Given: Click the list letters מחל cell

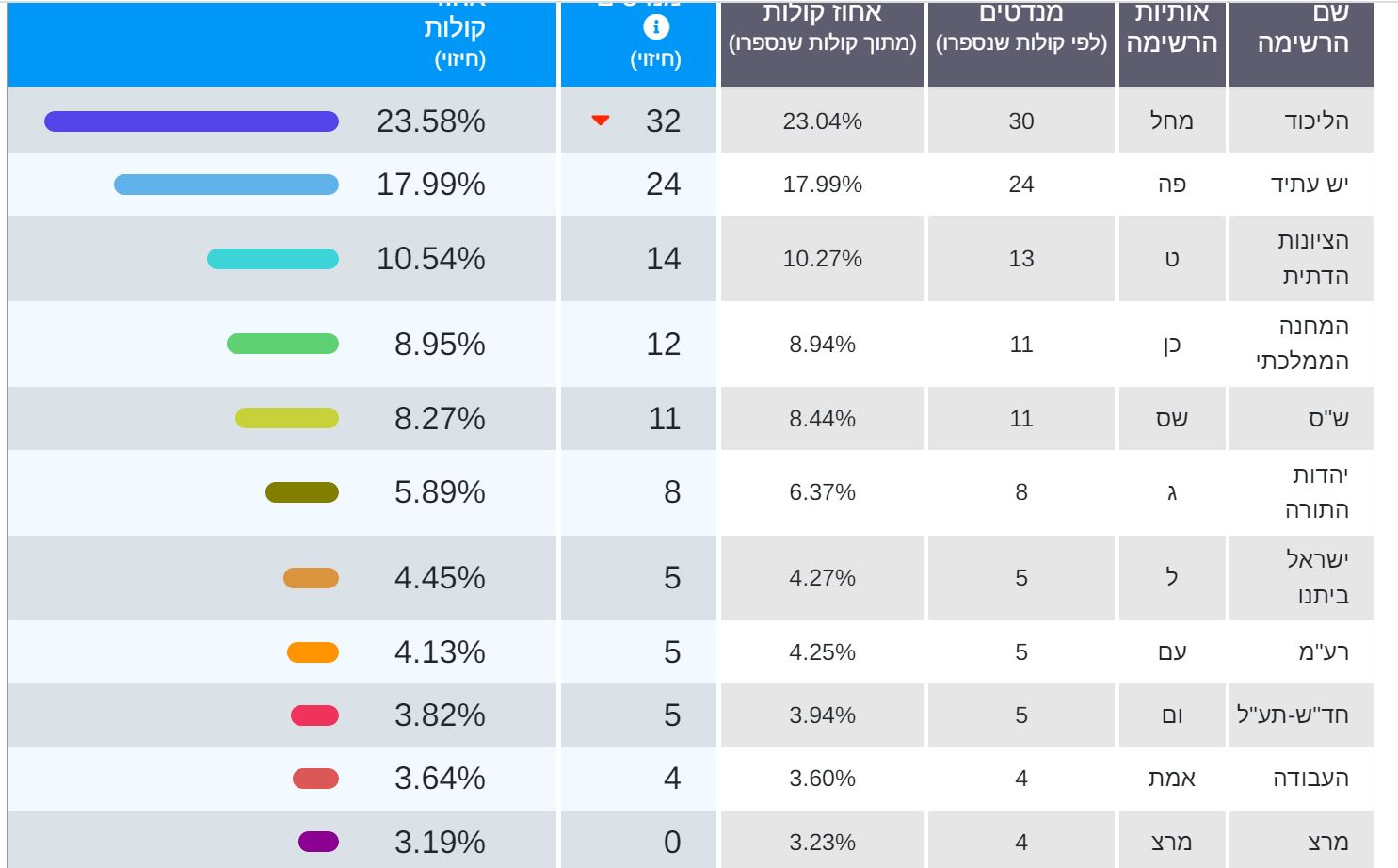Looking at the screenshot, I should (1172, 121).
